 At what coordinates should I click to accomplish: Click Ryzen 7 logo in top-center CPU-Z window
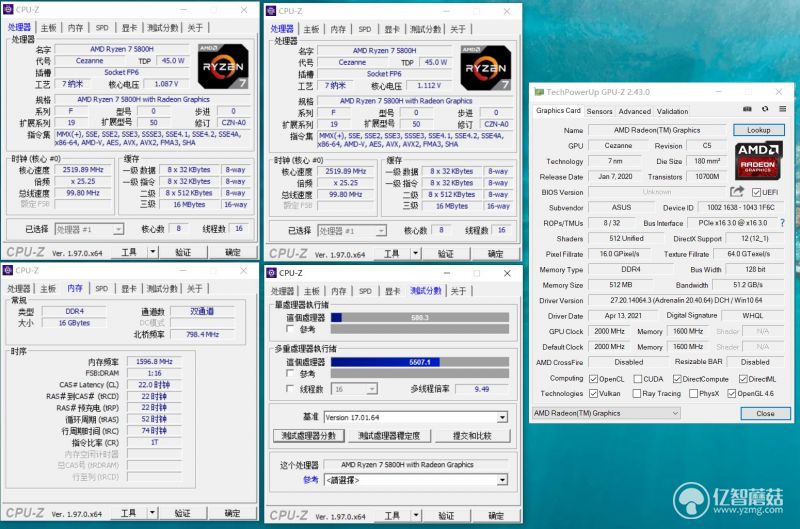click(486, 68)
